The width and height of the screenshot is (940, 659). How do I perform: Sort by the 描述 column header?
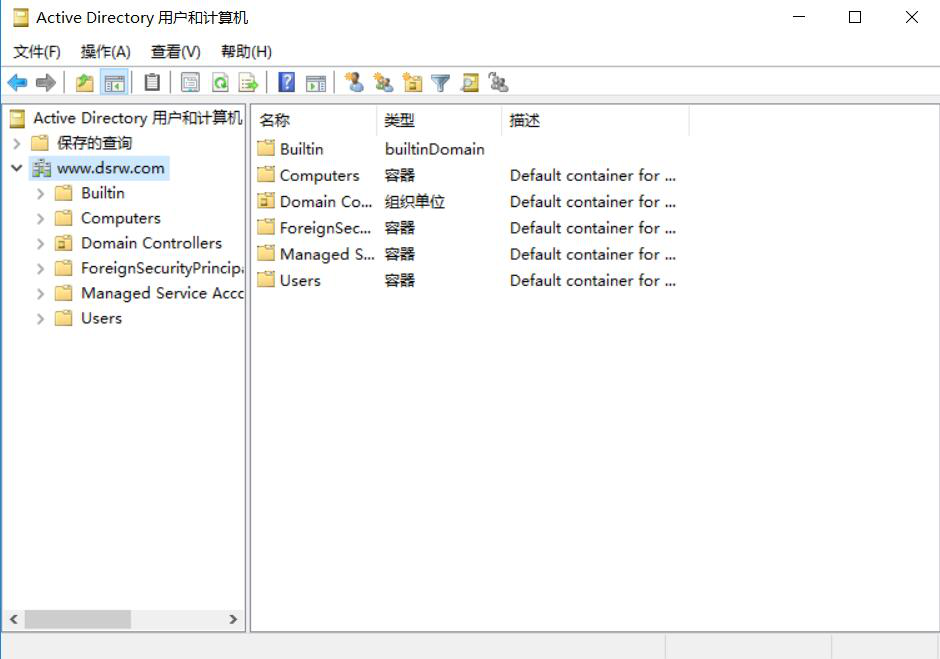(595, 121)
